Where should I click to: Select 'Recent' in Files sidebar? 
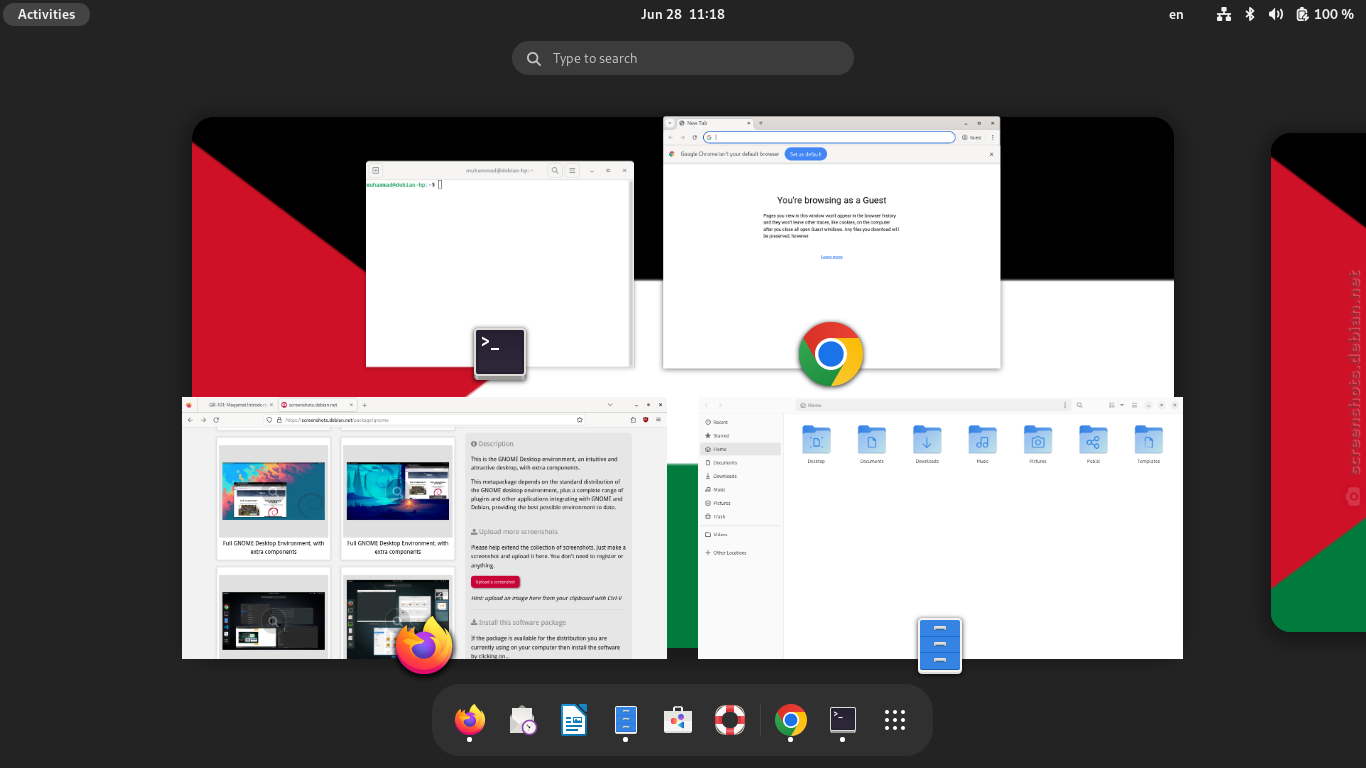(741, 422)
